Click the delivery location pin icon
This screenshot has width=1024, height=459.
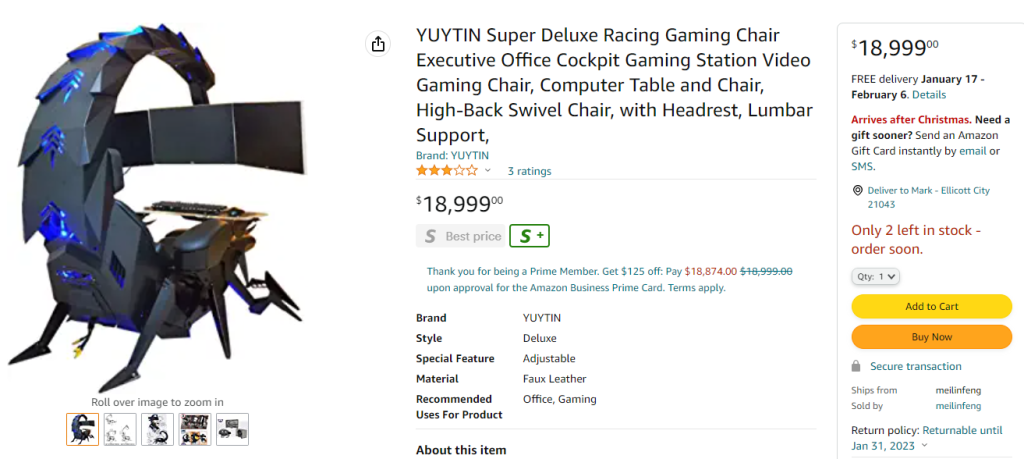[857, 191]
